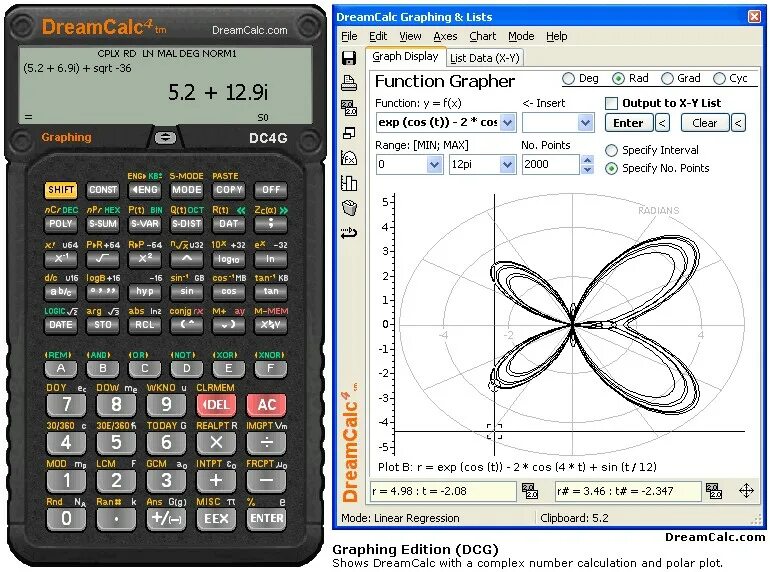Click the red DEL key on calculator

216,405
